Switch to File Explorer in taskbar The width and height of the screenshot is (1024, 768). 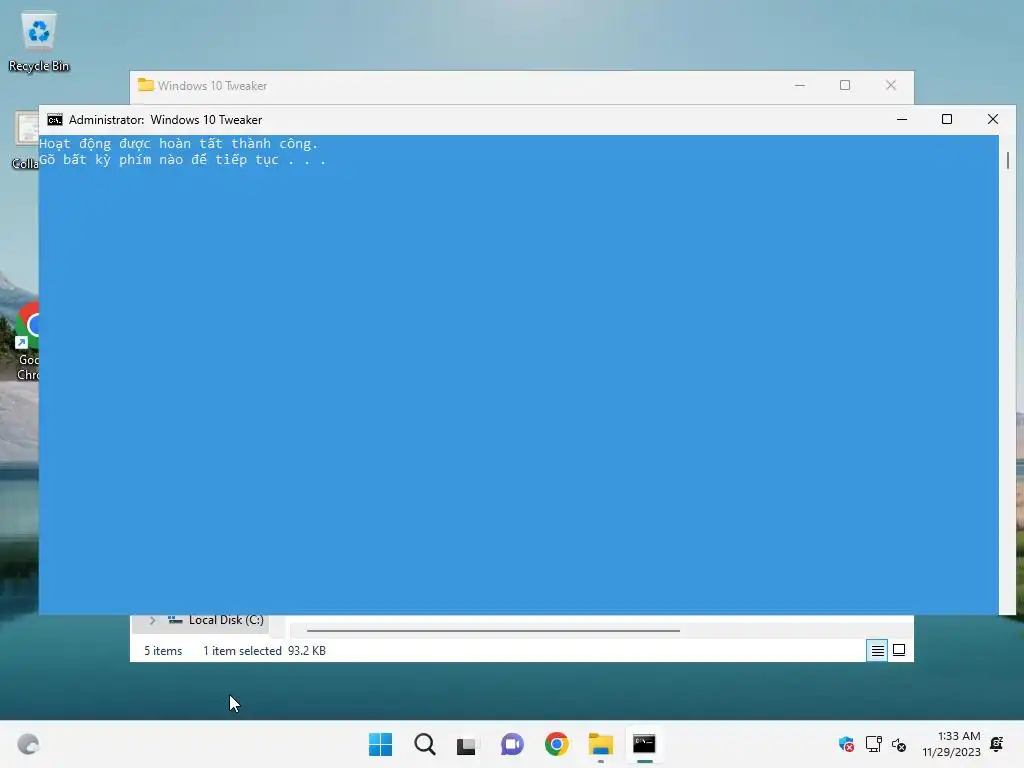[x=600, y=744]
